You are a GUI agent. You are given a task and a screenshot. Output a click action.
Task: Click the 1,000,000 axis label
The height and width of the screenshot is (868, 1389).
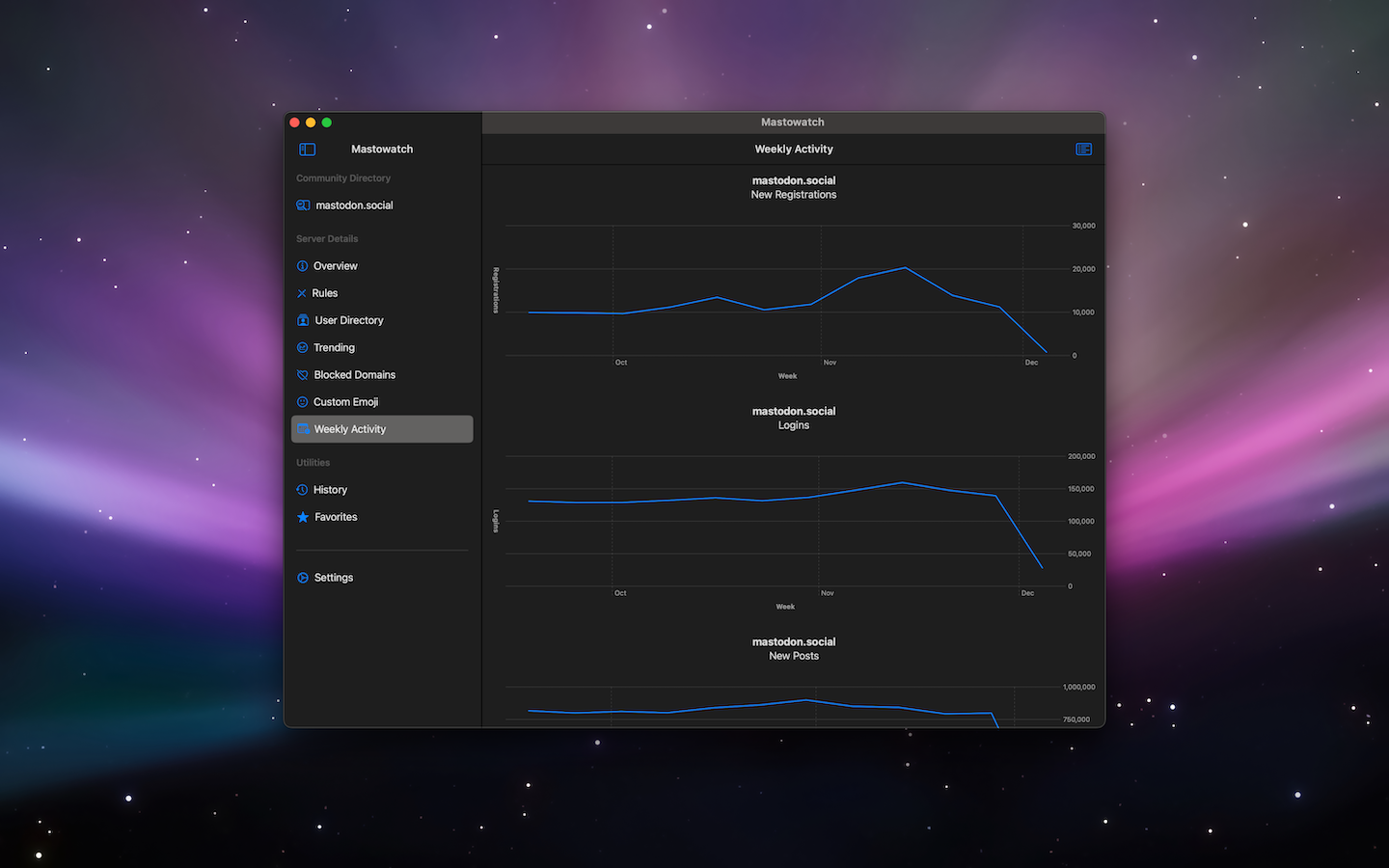pyautogui.click(x=1079, y=688)
